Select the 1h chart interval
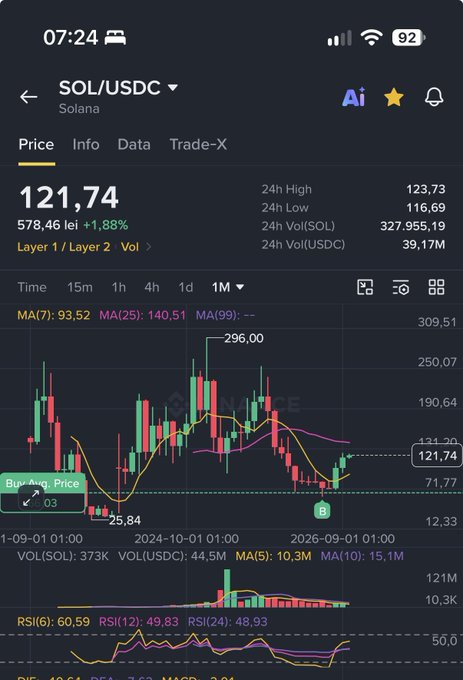This screenshot has width=463, height=680. tap(119, 287)
